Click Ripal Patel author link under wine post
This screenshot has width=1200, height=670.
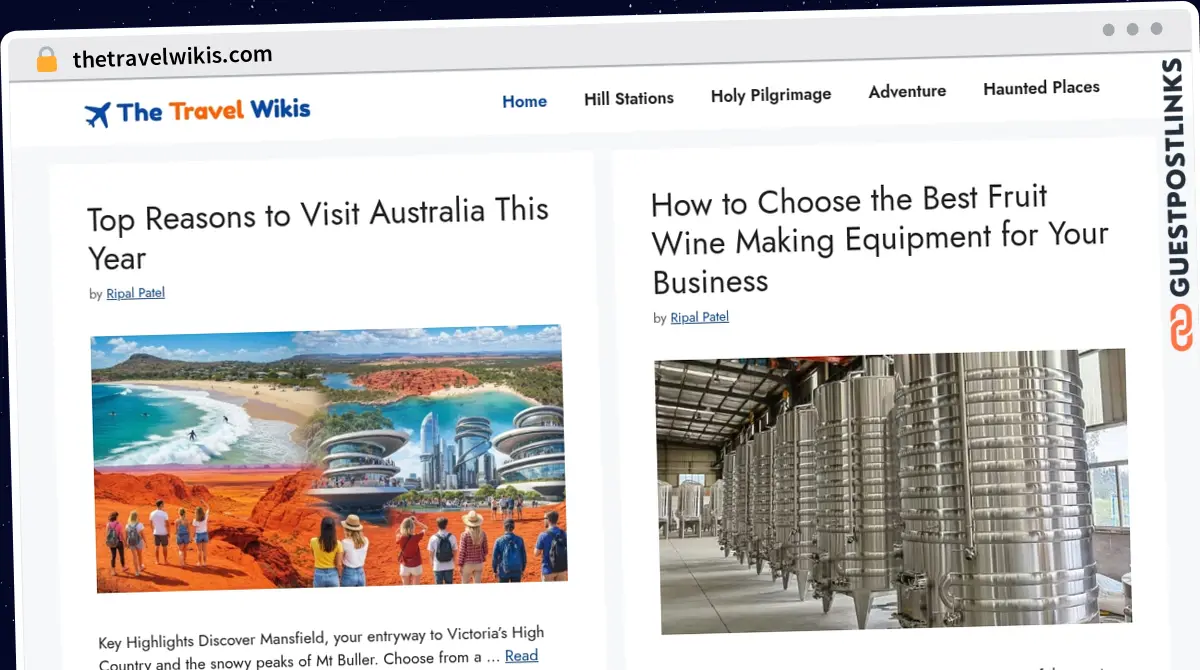(x=700, y=317)
